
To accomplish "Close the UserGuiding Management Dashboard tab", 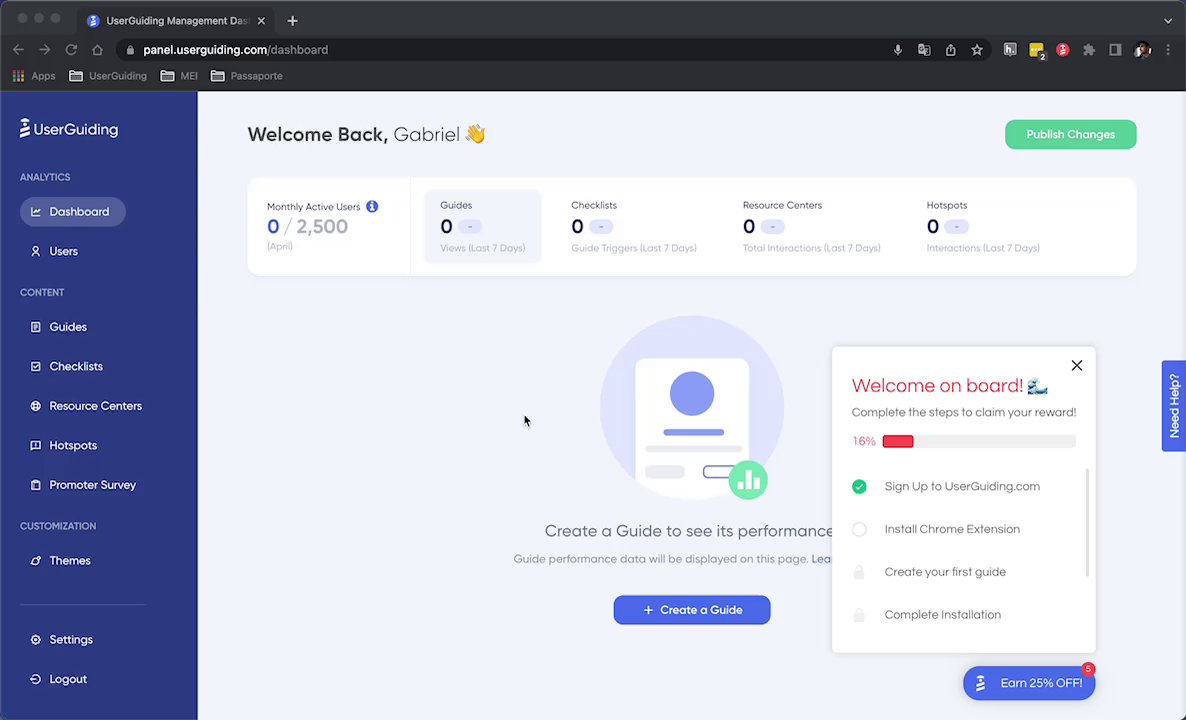I will (261, 21).
